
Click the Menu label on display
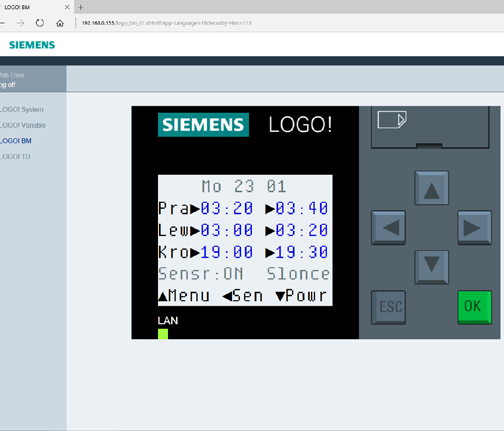click(189, 296)
